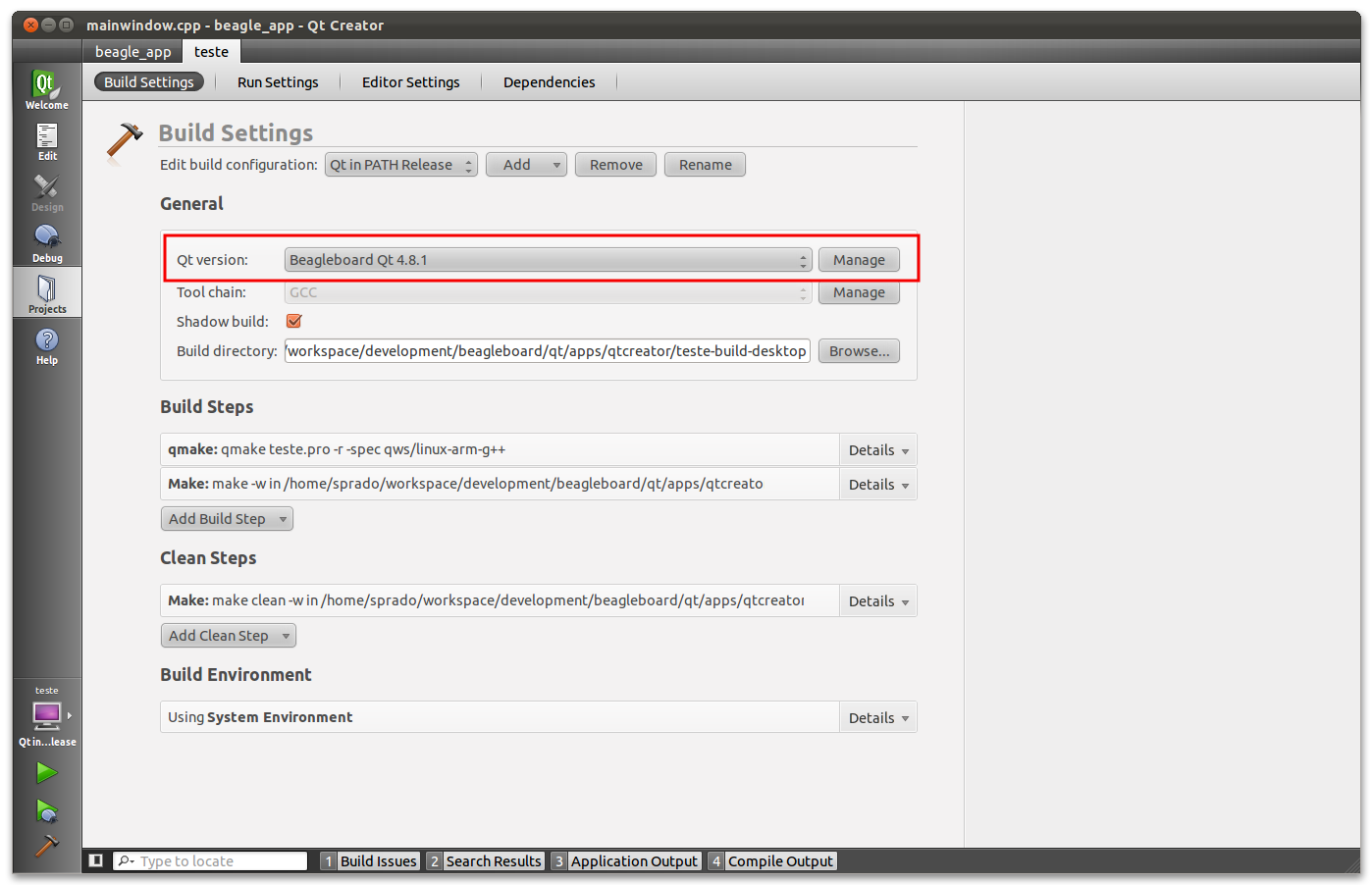This screenshot has height=885, width=1372.
Task: Build the project with the hammer icon
Action: tap(46, 845)
